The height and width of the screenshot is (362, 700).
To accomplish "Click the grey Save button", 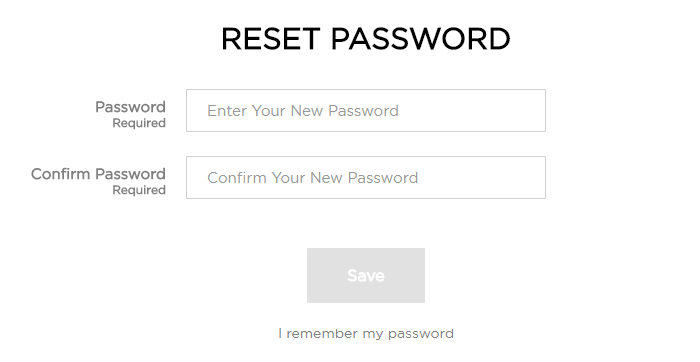I will [x=366, y=275].
